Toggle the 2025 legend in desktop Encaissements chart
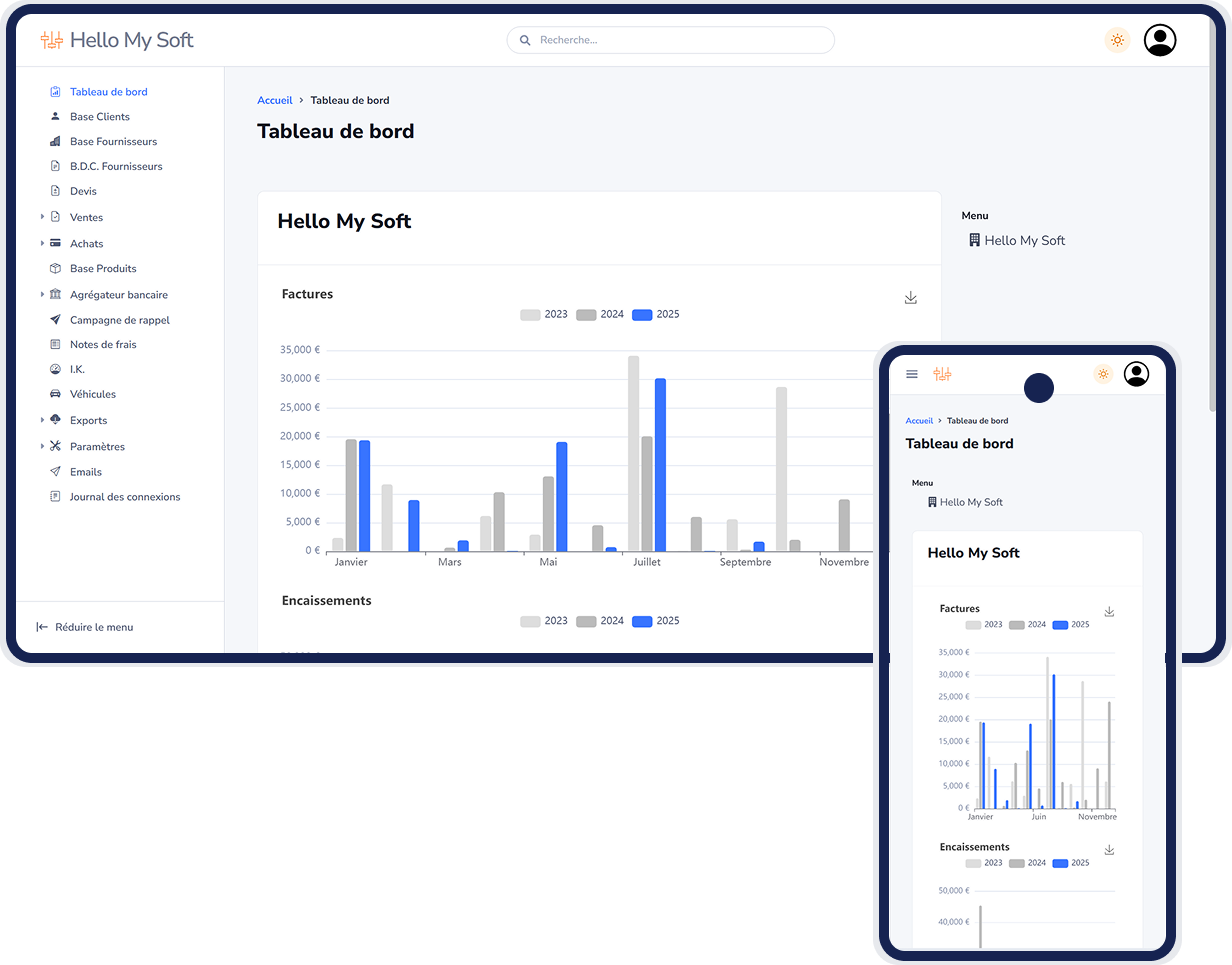1232x965 pixels. click(x=656, y=621)
